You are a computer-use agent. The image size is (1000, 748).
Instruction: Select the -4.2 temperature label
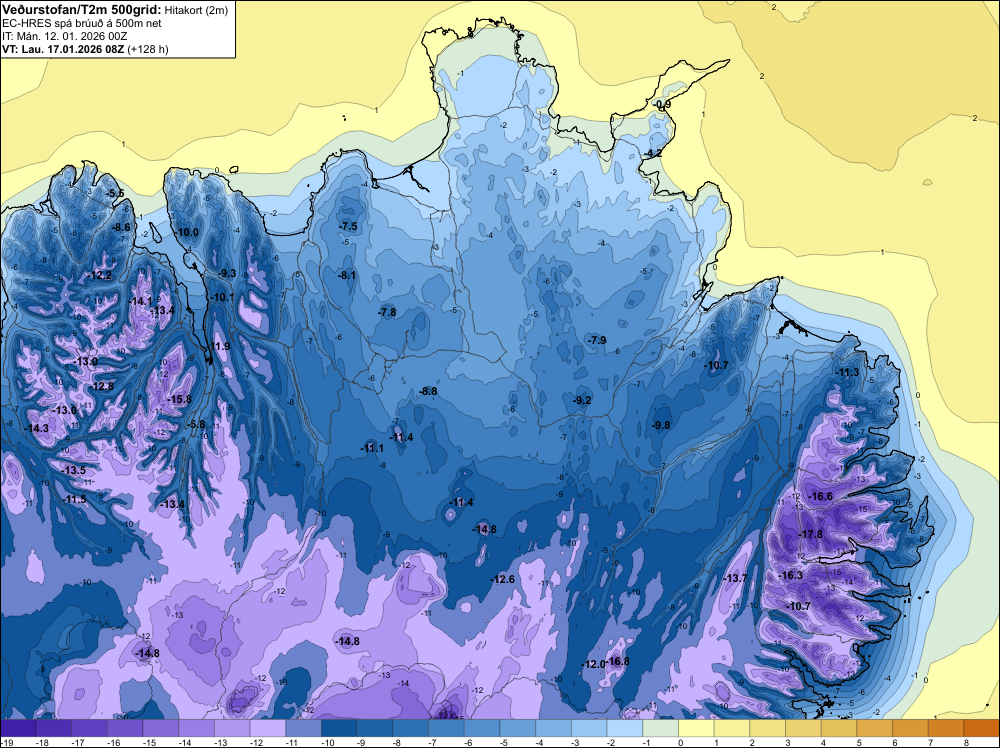(x=652, y=154)
